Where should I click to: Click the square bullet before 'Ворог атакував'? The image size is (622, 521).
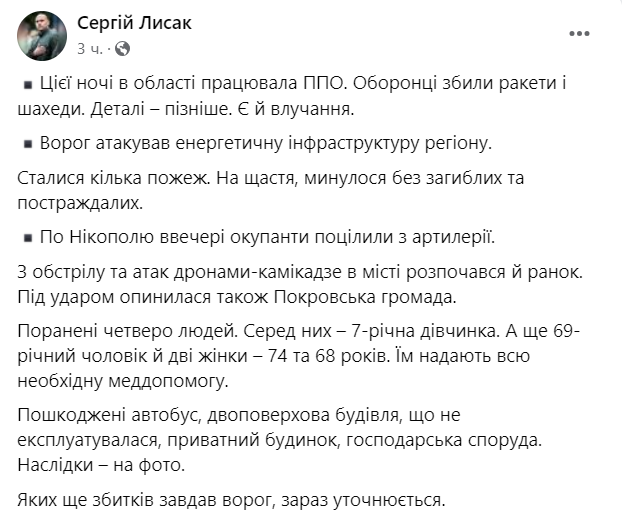(x=26, y=144)
